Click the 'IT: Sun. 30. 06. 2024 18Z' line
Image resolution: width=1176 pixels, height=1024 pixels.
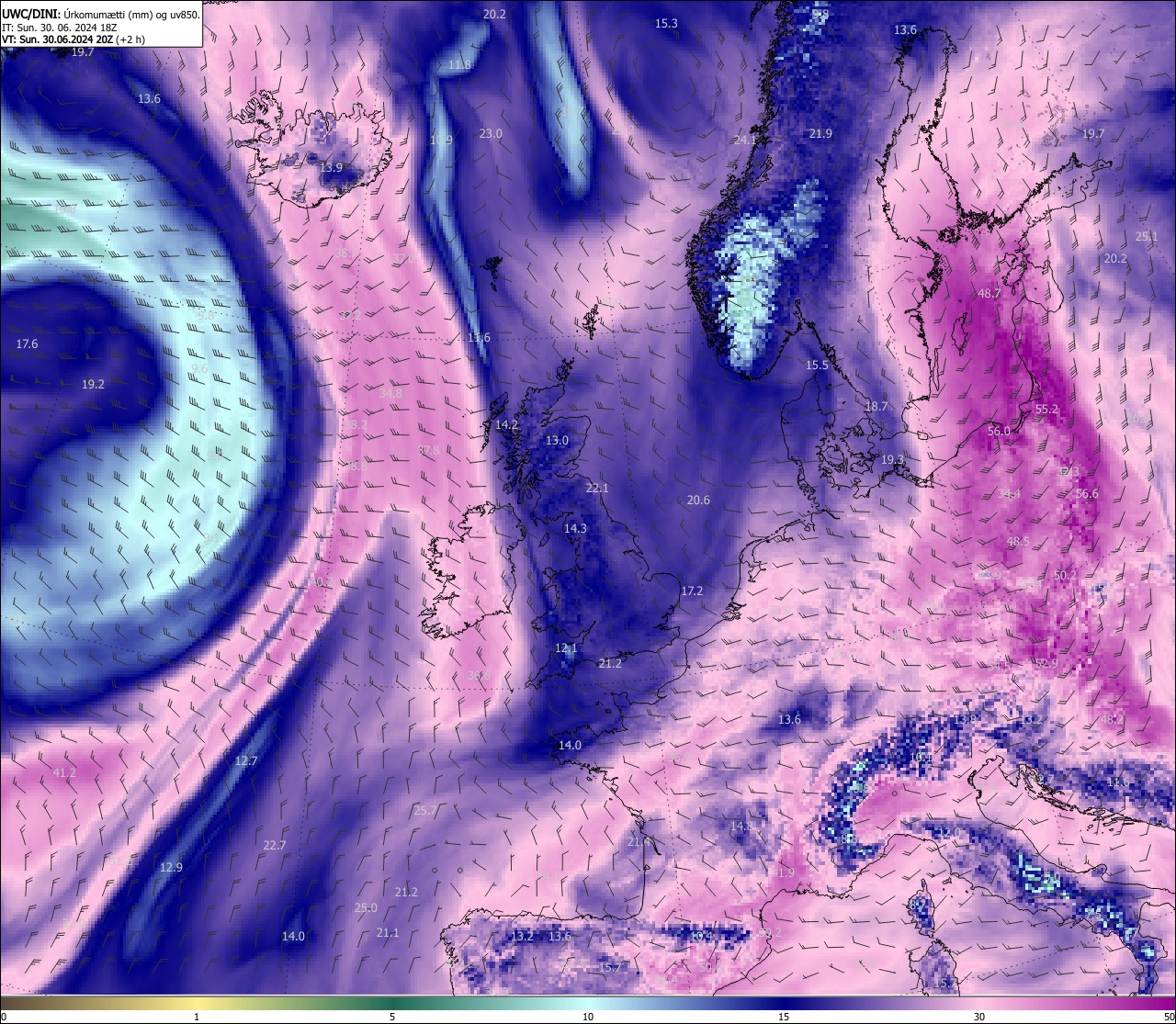pyautogui.click(x=59, y=27)
